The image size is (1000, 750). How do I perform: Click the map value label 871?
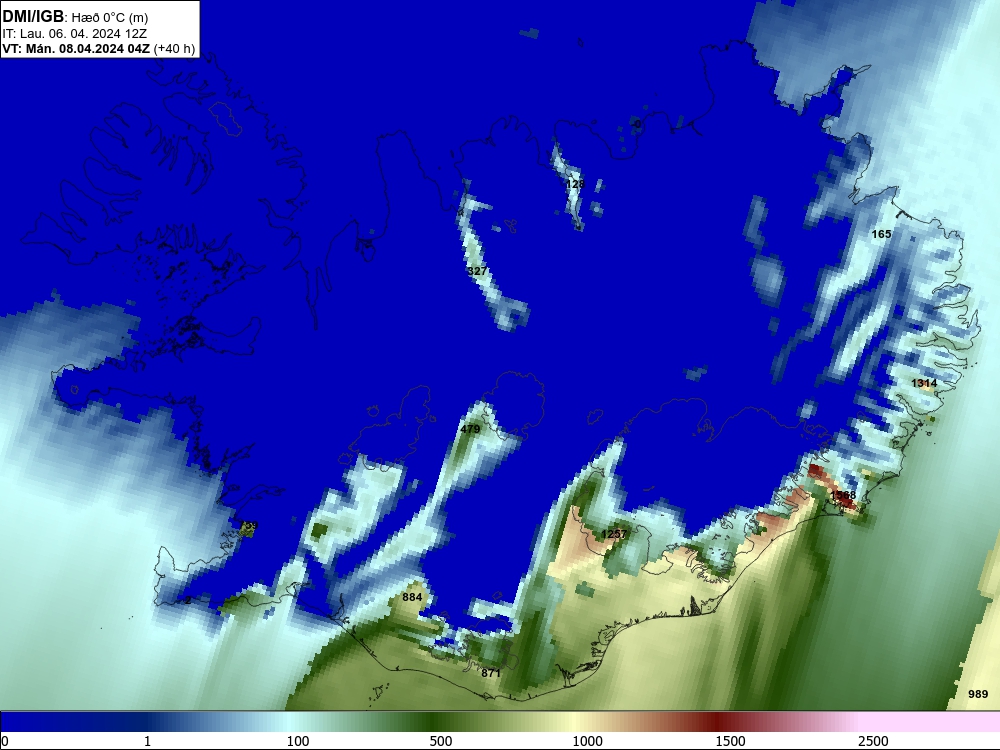[491, 673]
